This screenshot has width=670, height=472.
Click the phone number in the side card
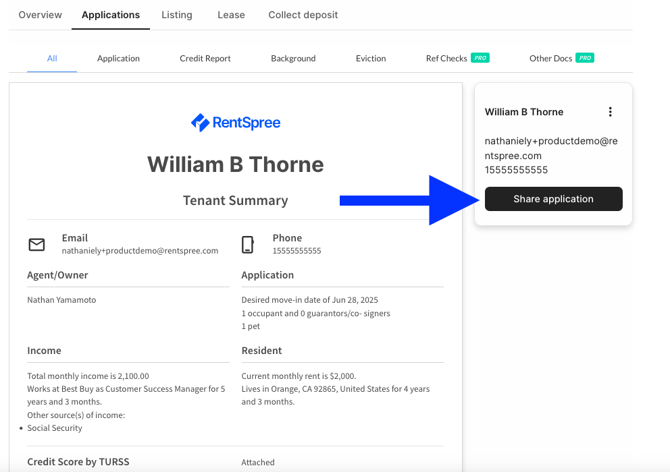coord(516,170)
